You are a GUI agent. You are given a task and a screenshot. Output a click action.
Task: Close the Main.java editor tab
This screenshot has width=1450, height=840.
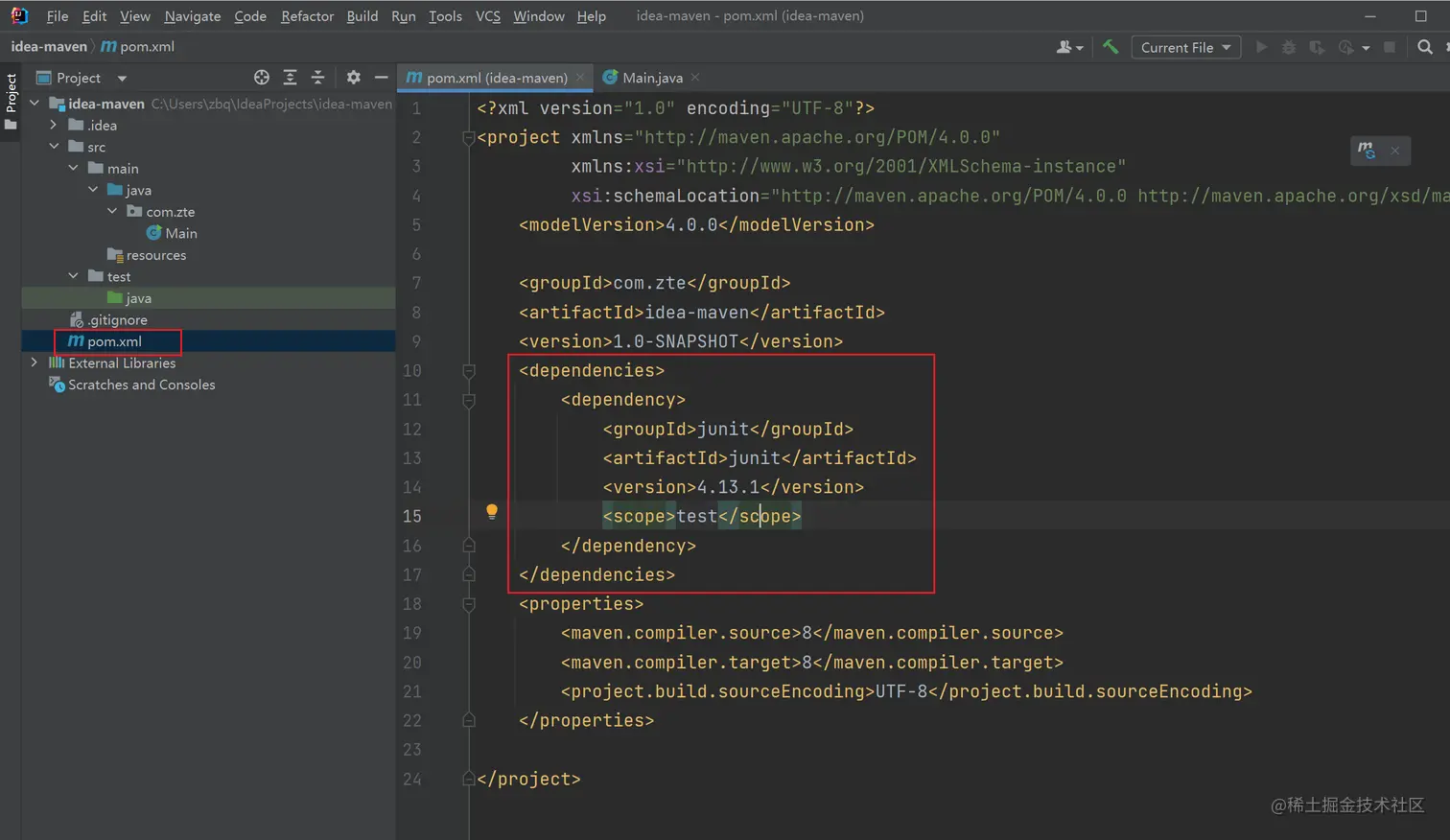[695, 78]
